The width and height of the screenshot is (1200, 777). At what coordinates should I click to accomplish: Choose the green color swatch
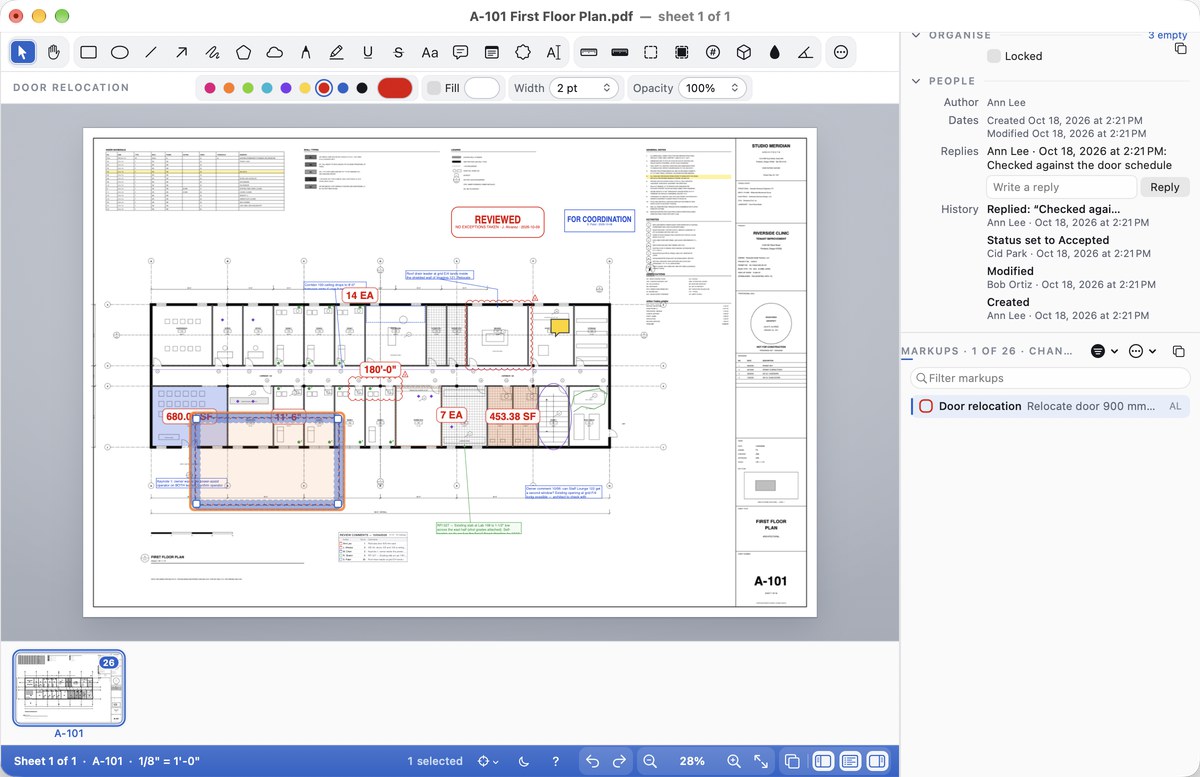248,88
